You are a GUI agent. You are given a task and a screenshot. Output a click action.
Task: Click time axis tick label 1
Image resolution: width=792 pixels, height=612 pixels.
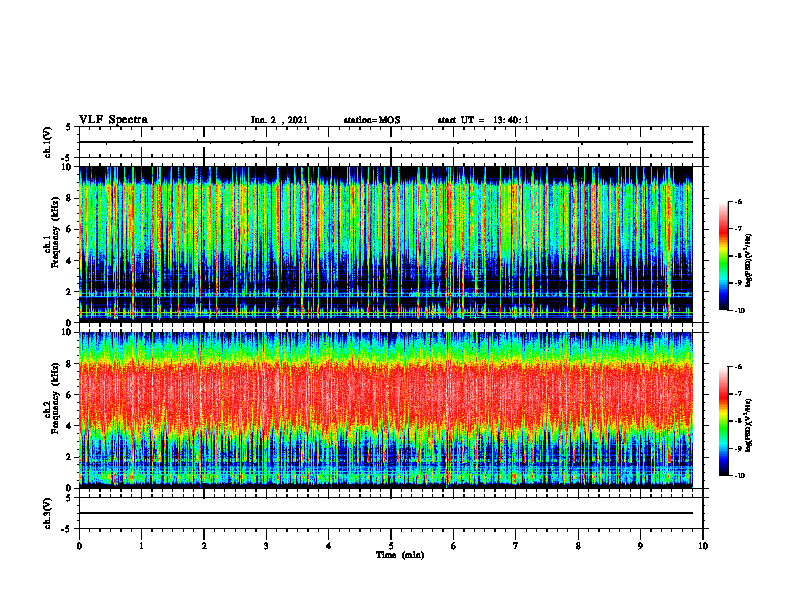click(141, 546)
